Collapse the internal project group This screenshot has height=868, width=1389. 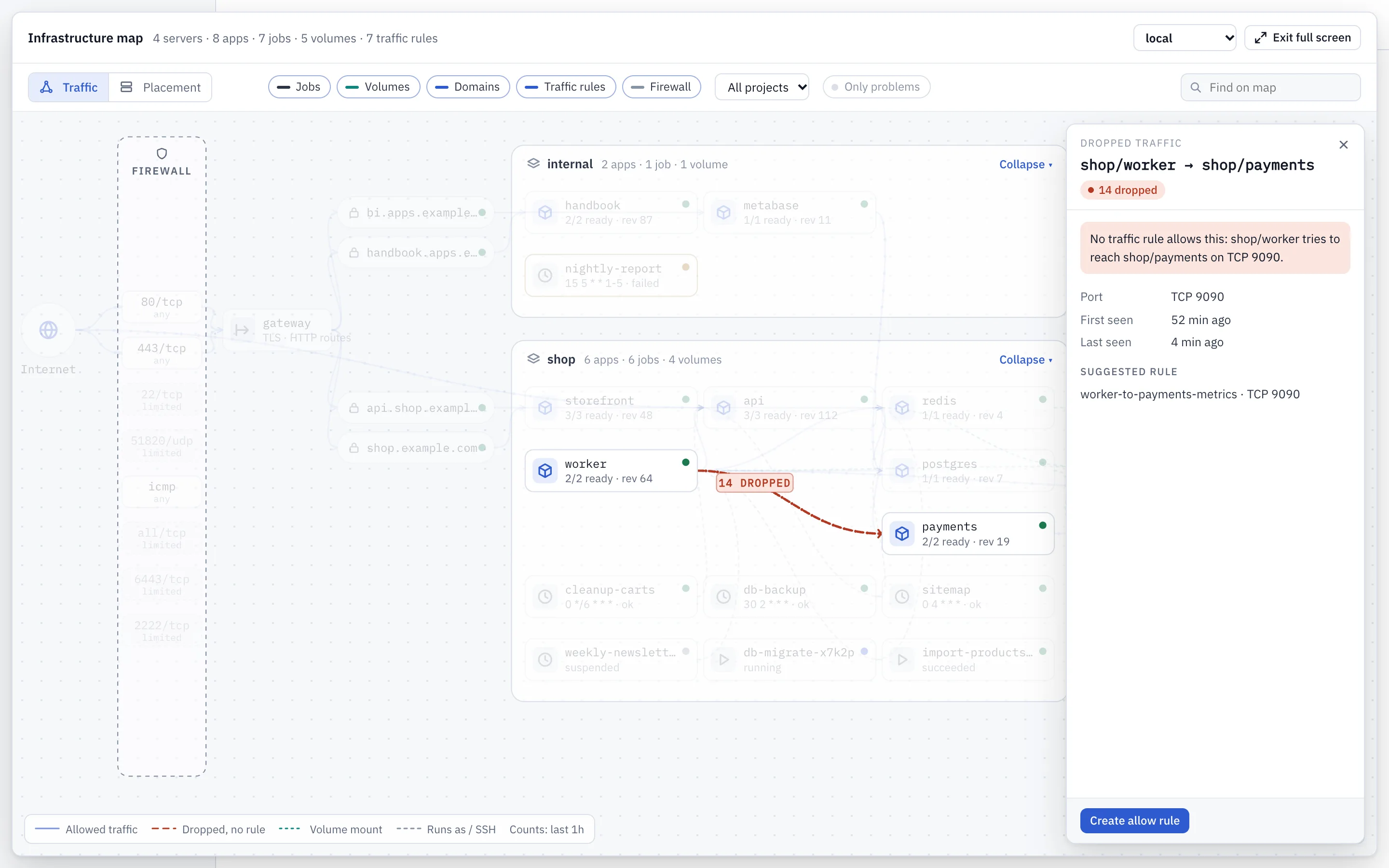click(x=1026, y=164)
